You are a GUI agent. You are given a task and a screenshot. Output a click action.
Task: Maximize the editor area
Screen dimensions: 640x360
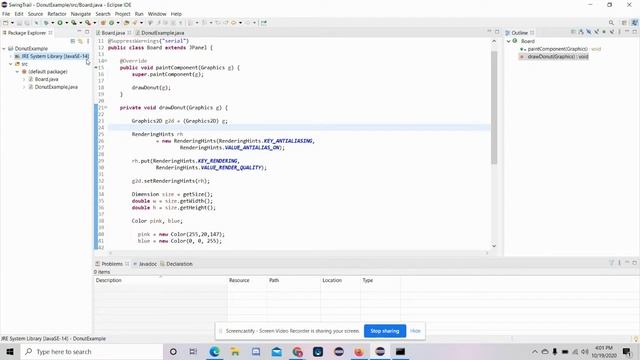pos(497,32)
